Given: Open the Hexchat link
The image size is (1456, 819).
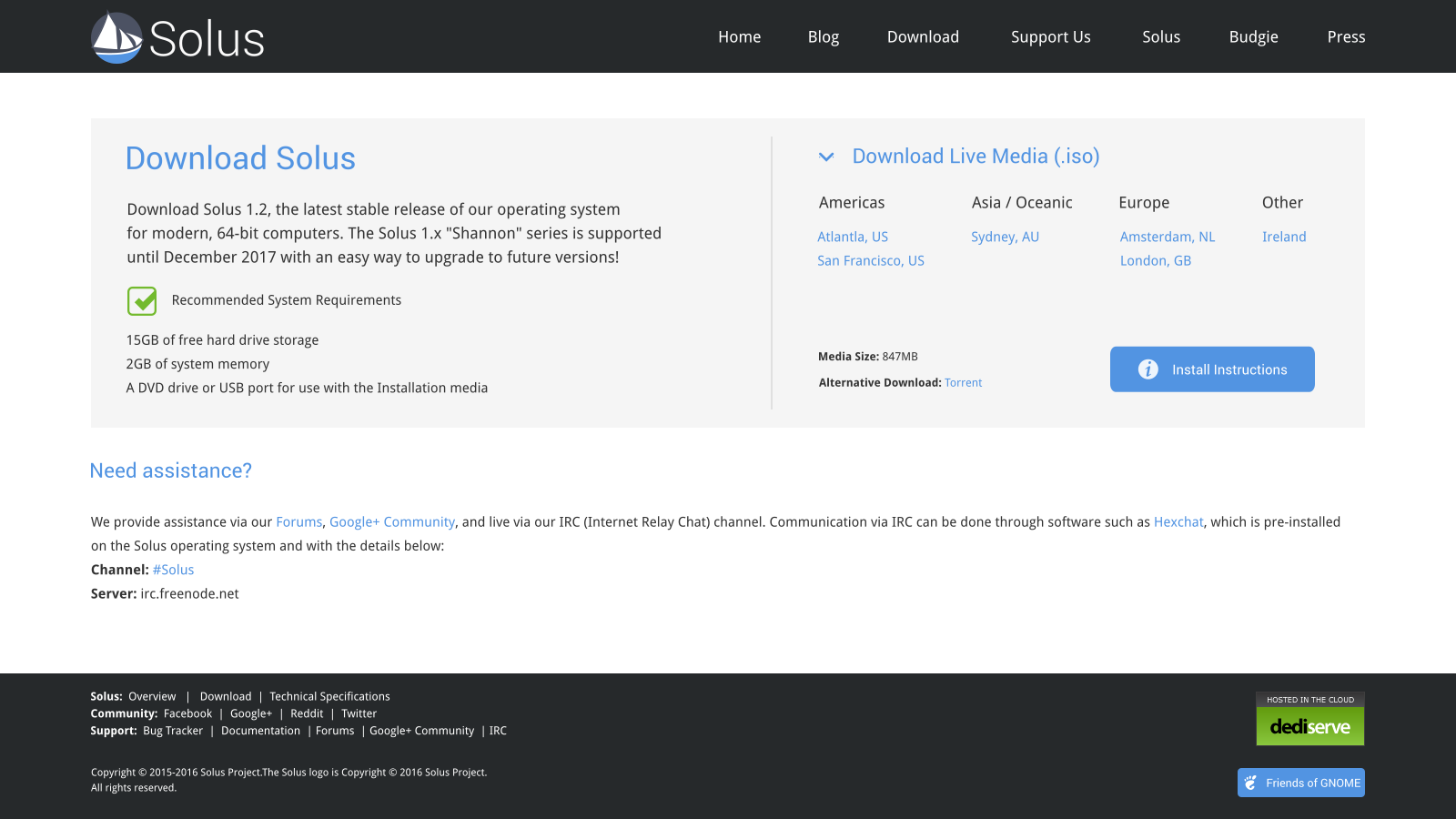Looking at the screenshot, I should (1178, 521).
